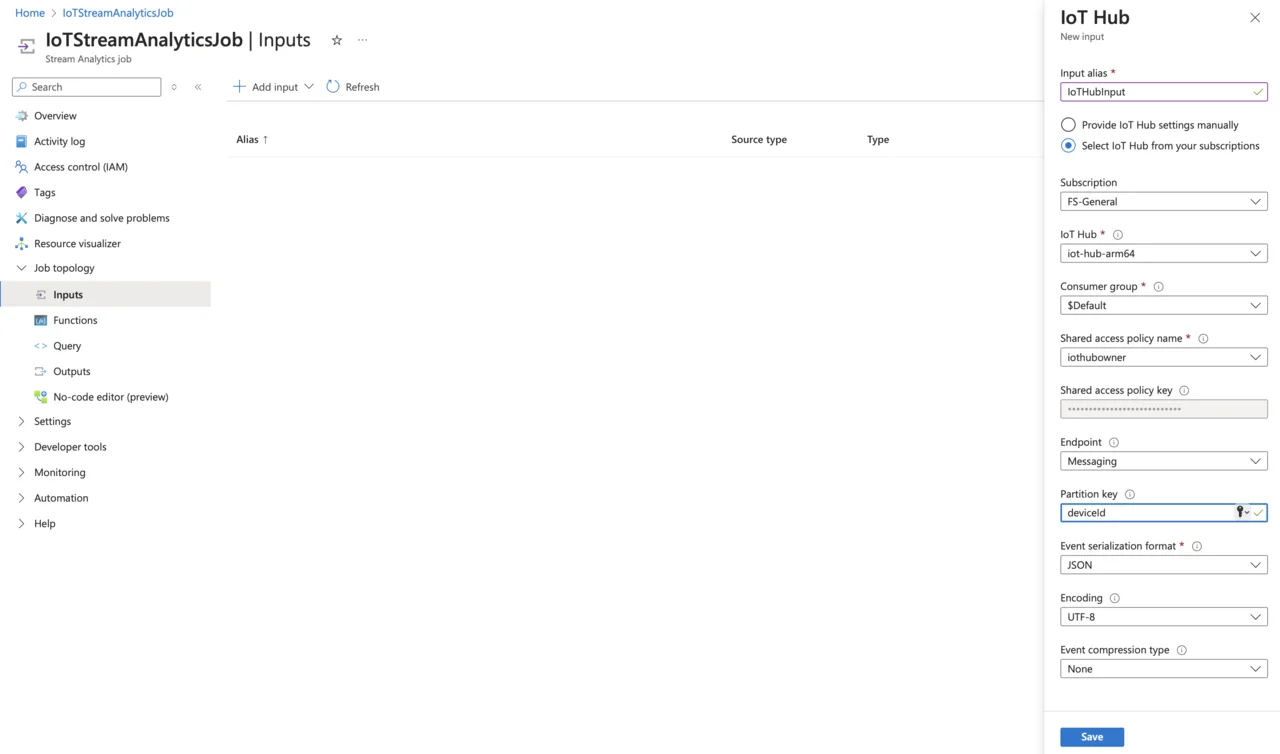
Task: Open the Subscription dropdown showing FS-General
Action: [1163, 202]
